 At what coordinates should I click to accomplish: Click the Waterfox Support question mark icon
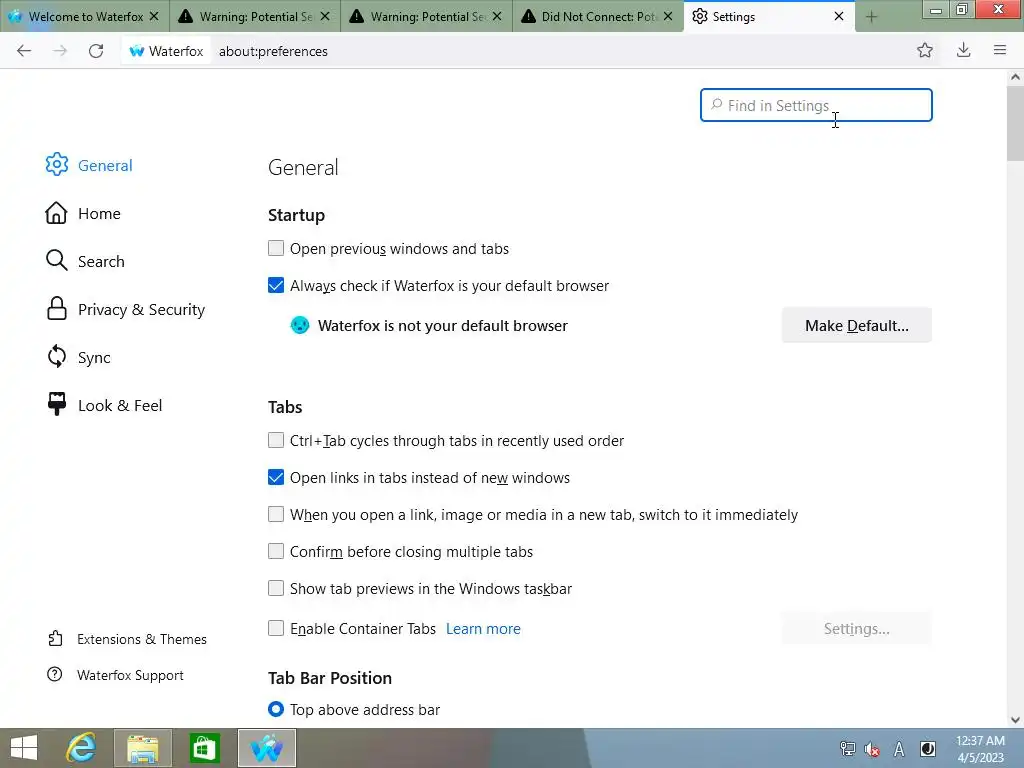tap(55, 674)
